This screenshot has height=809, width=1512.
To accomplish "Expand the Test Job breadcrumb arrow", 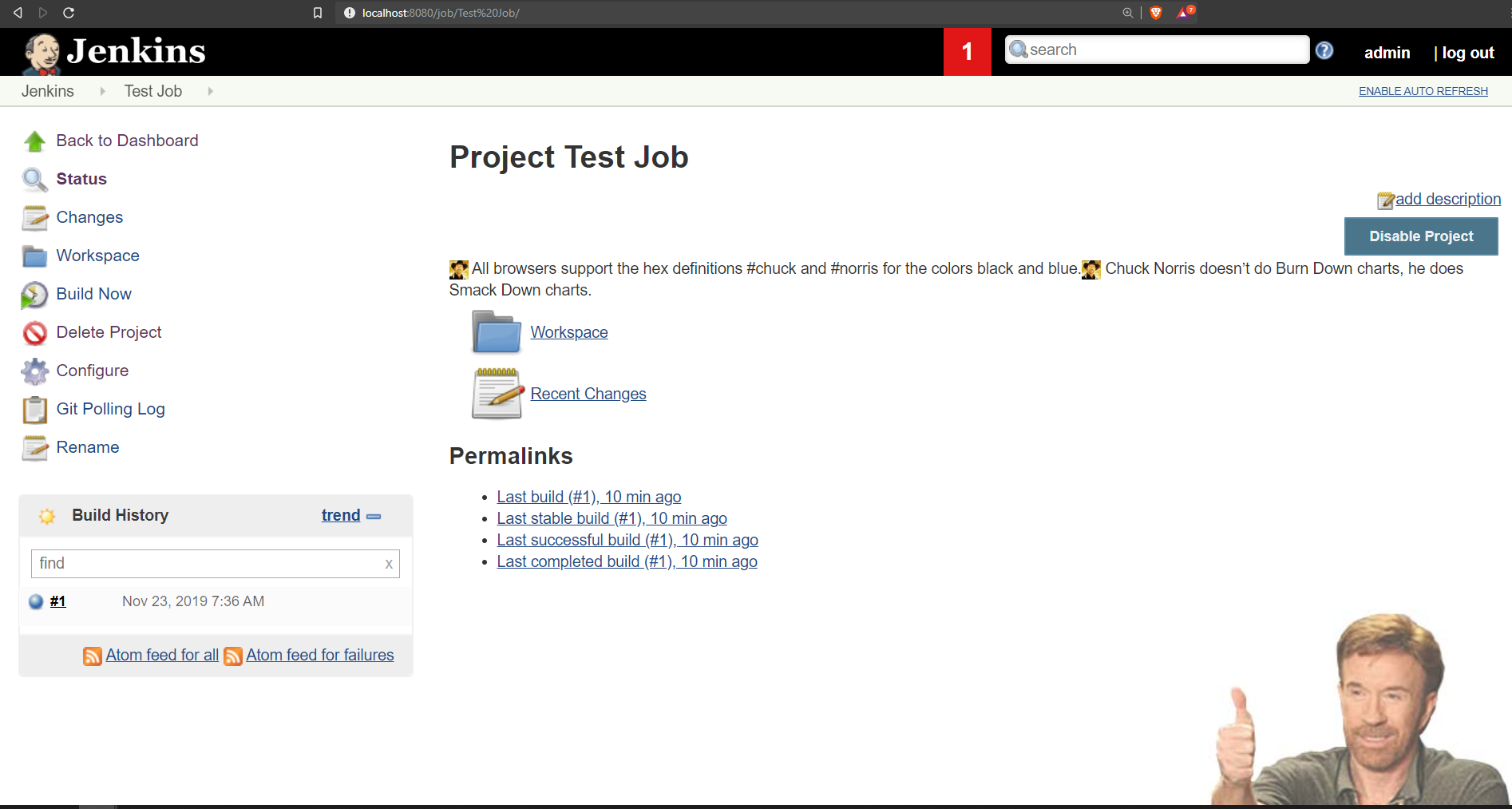I will [211, 91].
